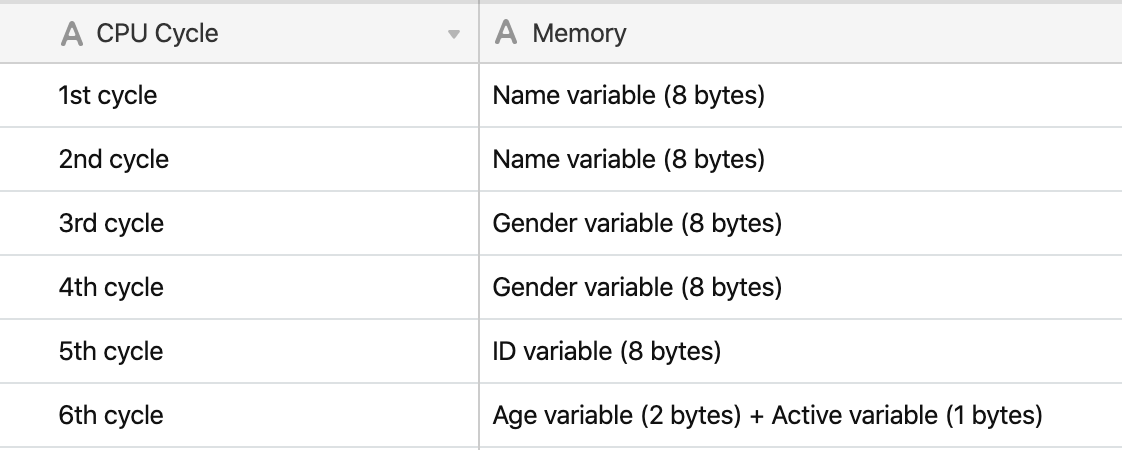Click the ID variable (8 bytes) cell
Image resolution: width=1122 pixels, height=450 pixels.
tap(801, 351)
